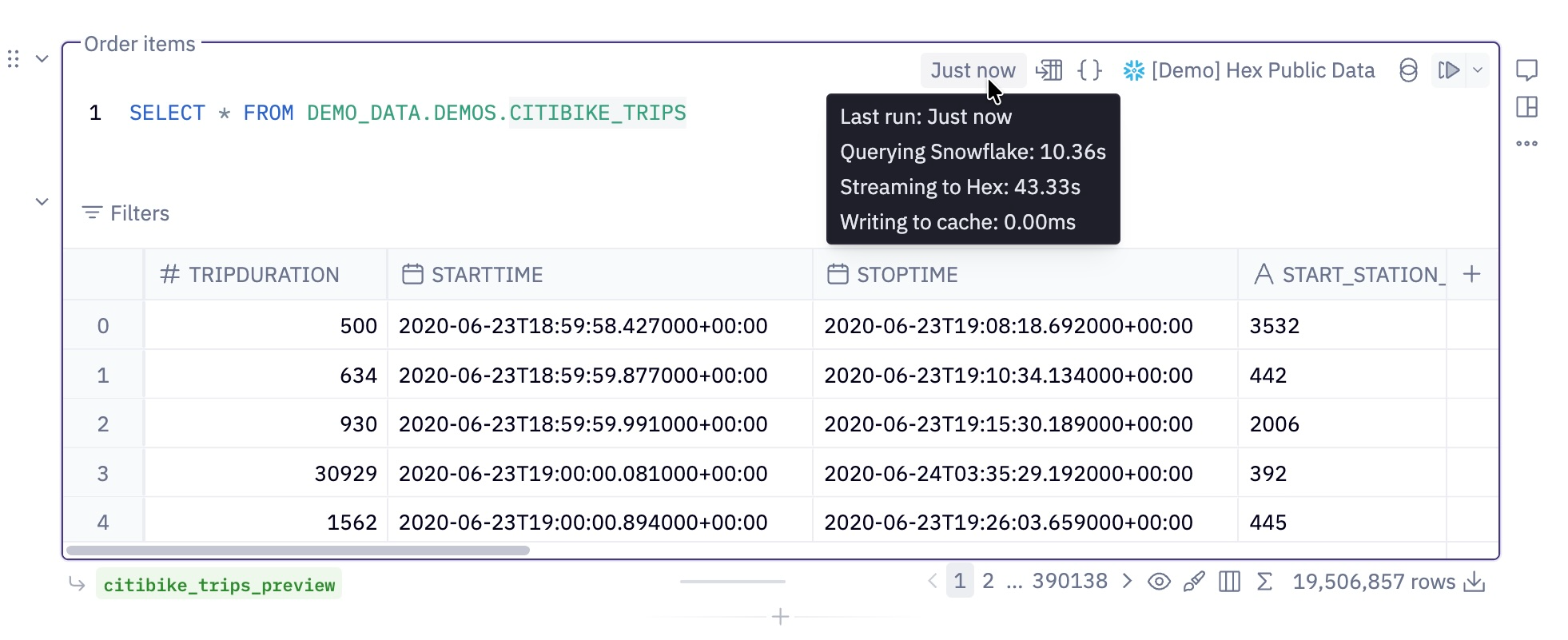The image size is (1568, 640).
Task: Open the dataframe SQL source icon
Action: coord(1049,70)
